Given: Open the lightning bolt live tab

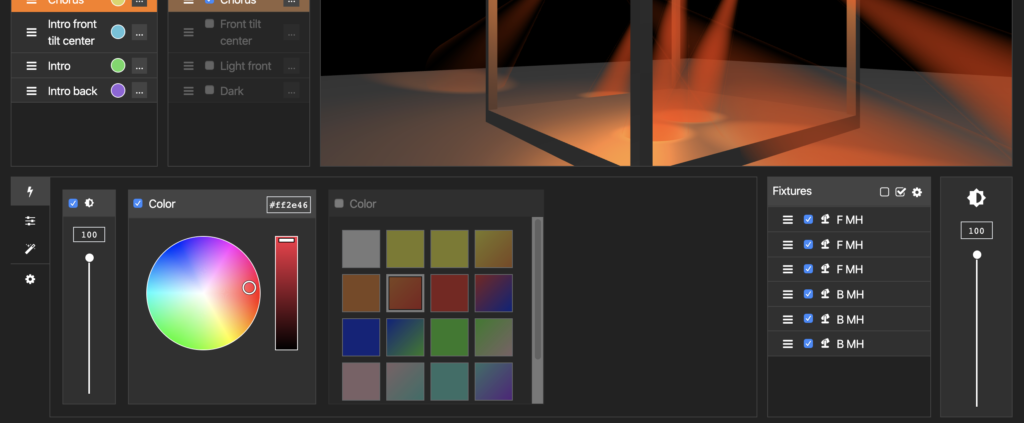Looking at the screenshot, I should [30, 192].
